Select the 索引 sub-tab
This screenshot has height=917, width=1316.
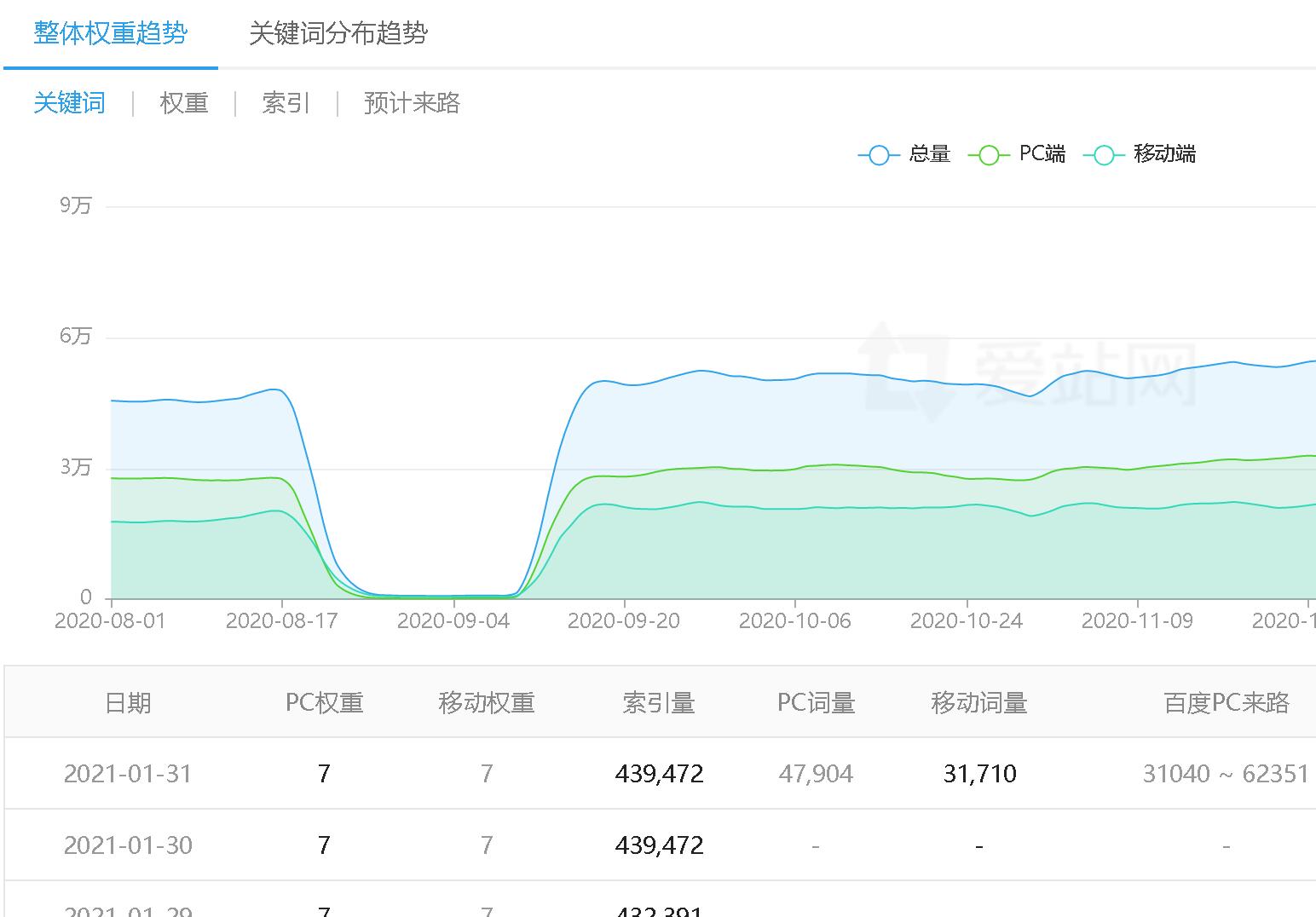click(286, 103)
